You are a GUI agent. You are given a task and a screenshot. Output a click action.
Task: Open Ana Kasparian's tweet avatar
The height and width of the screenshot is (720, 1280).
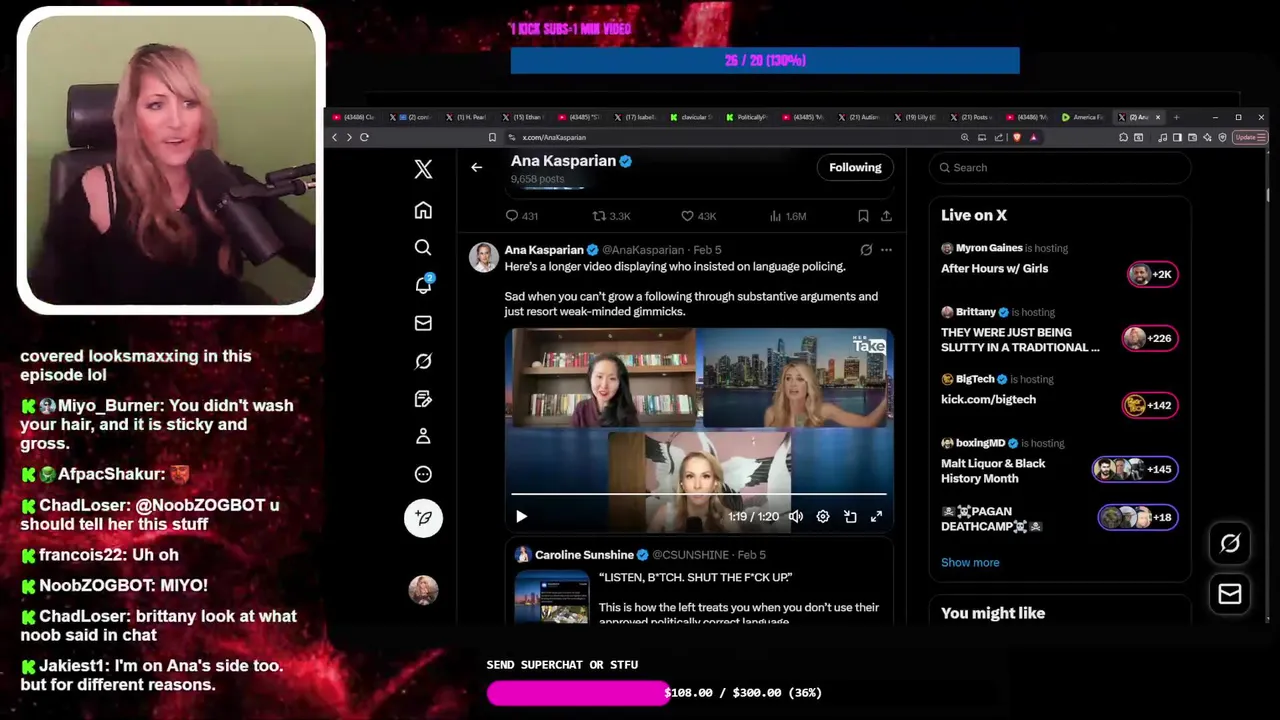click(x=484, y=257)
